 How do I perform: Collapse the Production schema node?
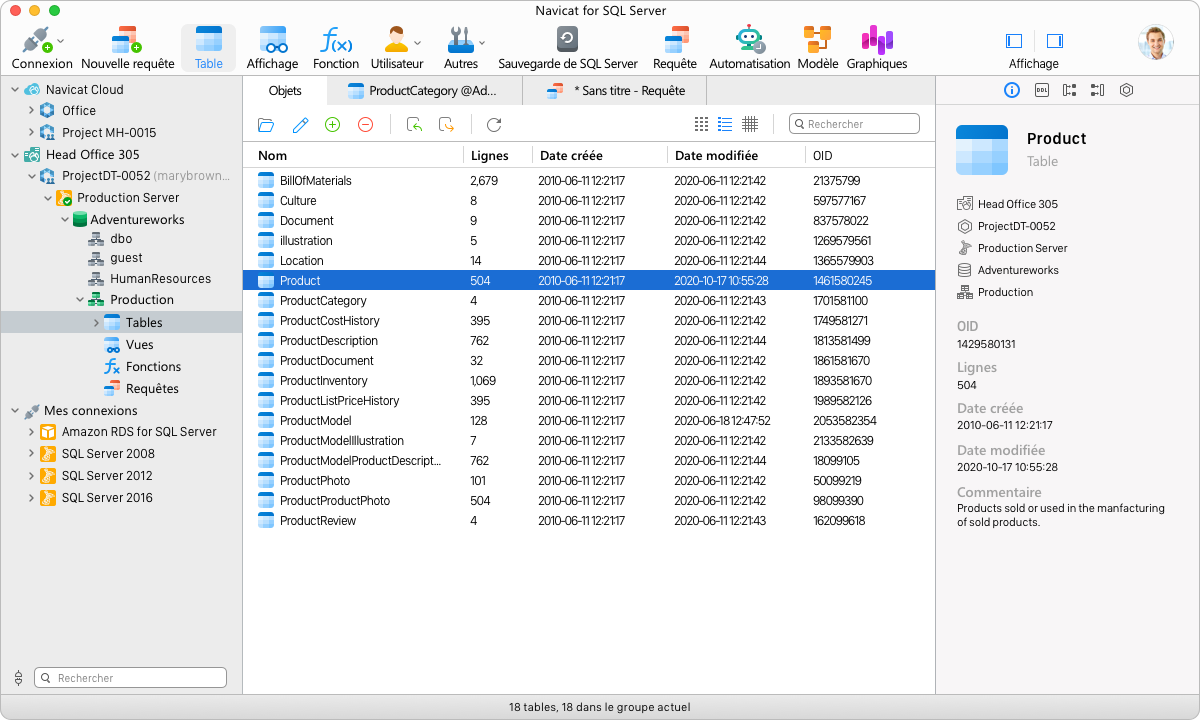pos(80,300)
